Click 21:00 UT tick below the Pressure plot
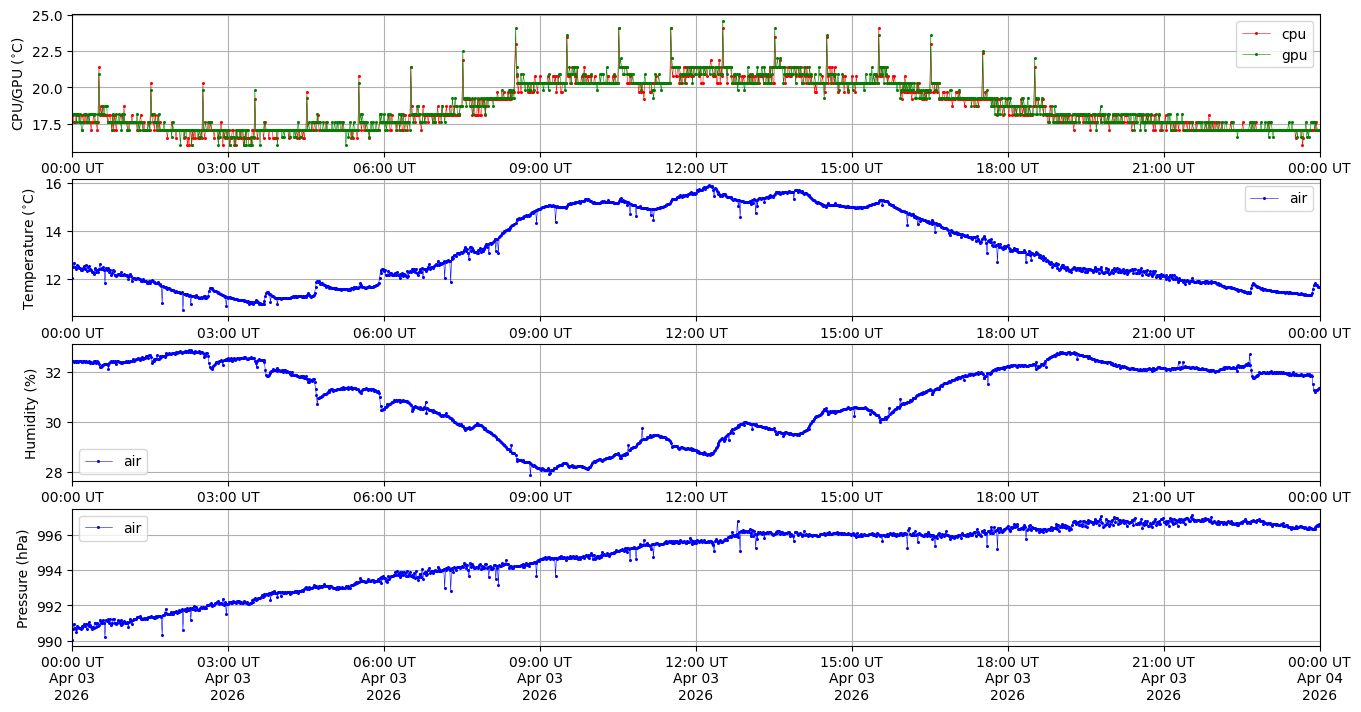The width and height of the screenshot is (1361, 712). pos(1163,661)
